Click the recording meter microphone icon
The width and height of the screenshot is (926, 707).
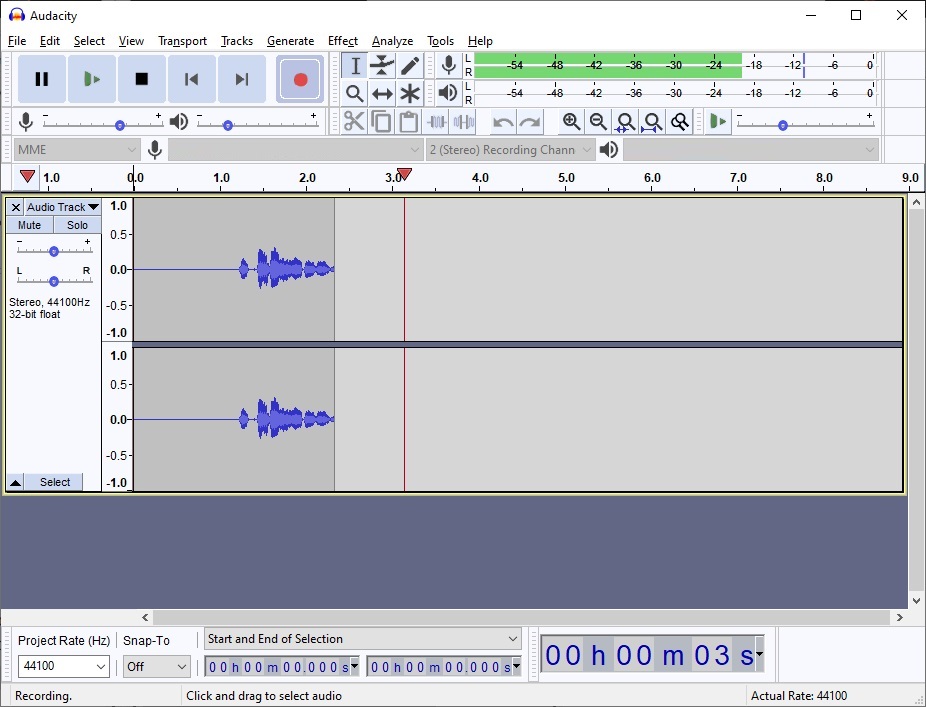click(449, 66)
